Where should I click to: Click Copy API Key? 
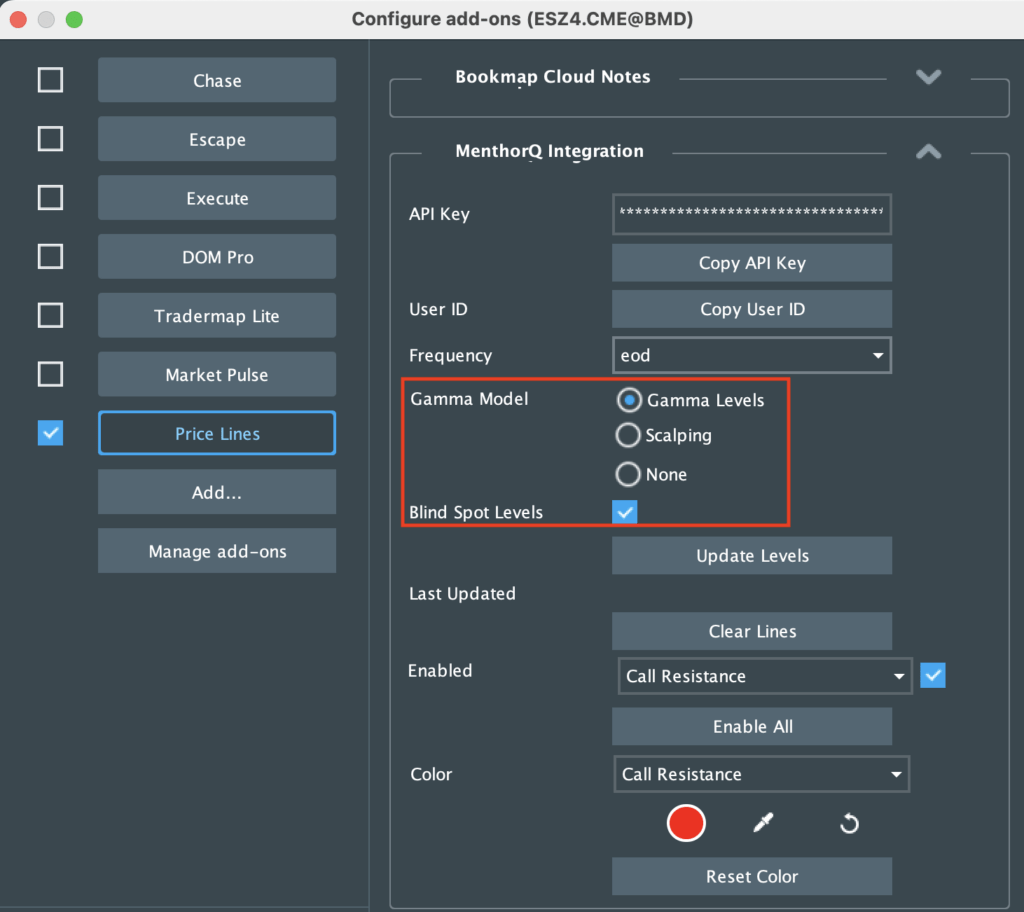(752, 263)
